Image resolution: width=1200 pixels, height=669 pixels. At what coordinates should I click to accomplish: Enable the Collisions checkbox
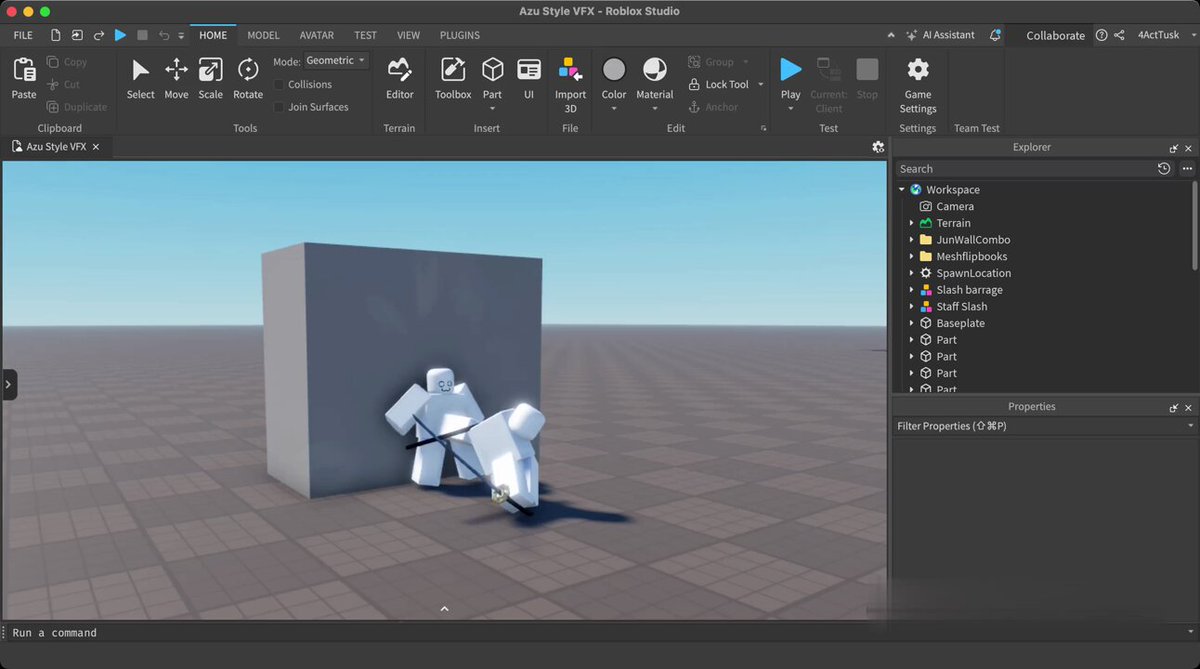click(x=280, y=85)
